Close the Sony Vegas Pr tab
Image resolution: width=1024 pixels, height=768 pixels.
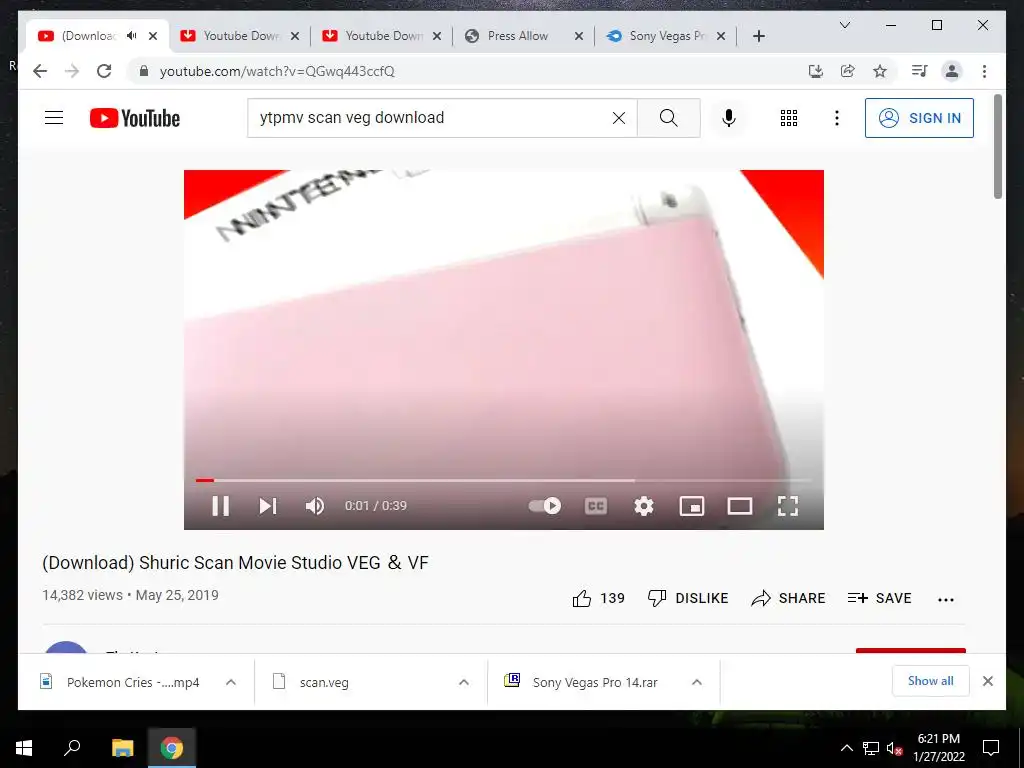(721, 36)
